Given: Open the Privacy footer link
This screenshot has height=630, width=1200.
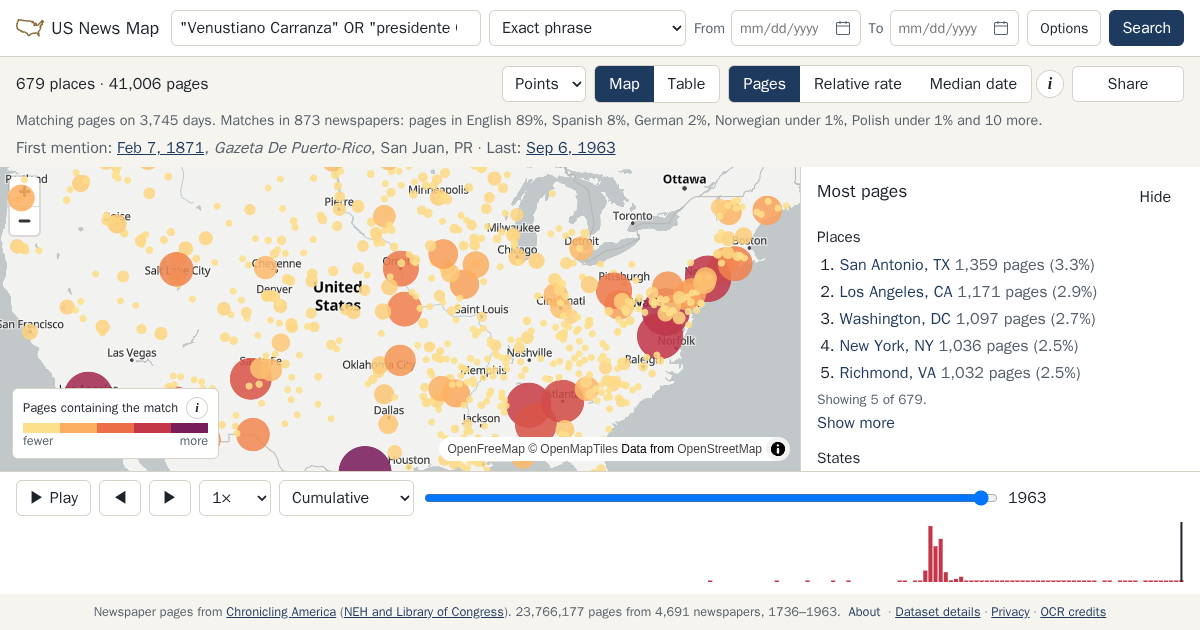Looking at the screenshot, I should pyautogui.click(x=1010, y=612).
